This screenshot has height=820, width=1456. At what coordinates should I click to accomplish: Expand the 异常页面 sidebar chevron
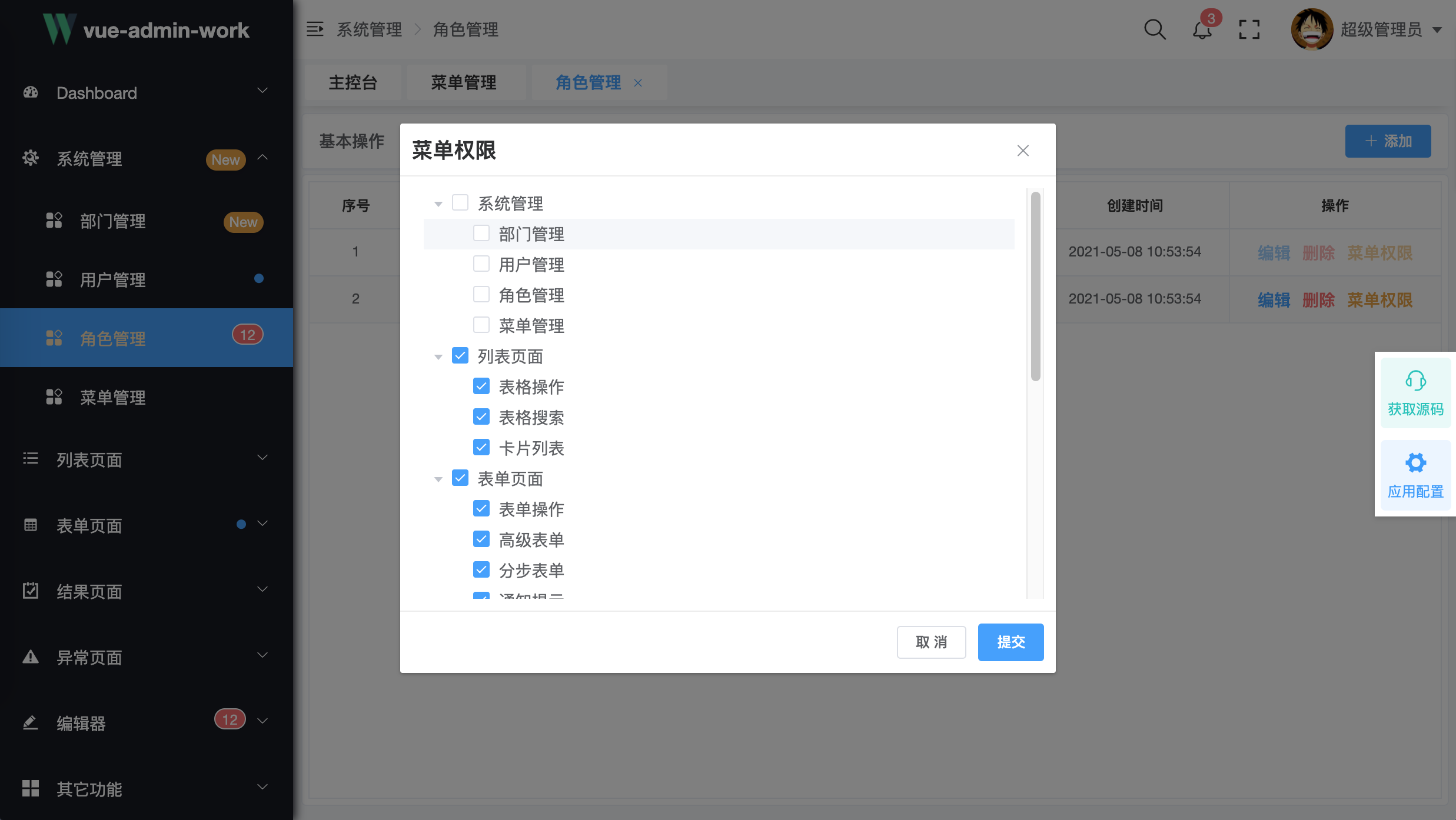(262, 655)
